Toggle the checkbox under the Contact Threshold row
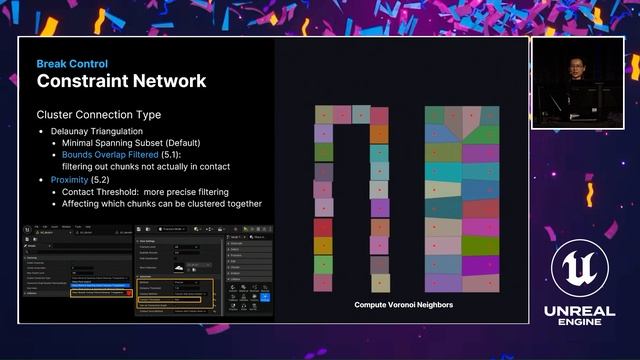Image resolution: width=640 pixels, height=360 pixels. [176, 305]
